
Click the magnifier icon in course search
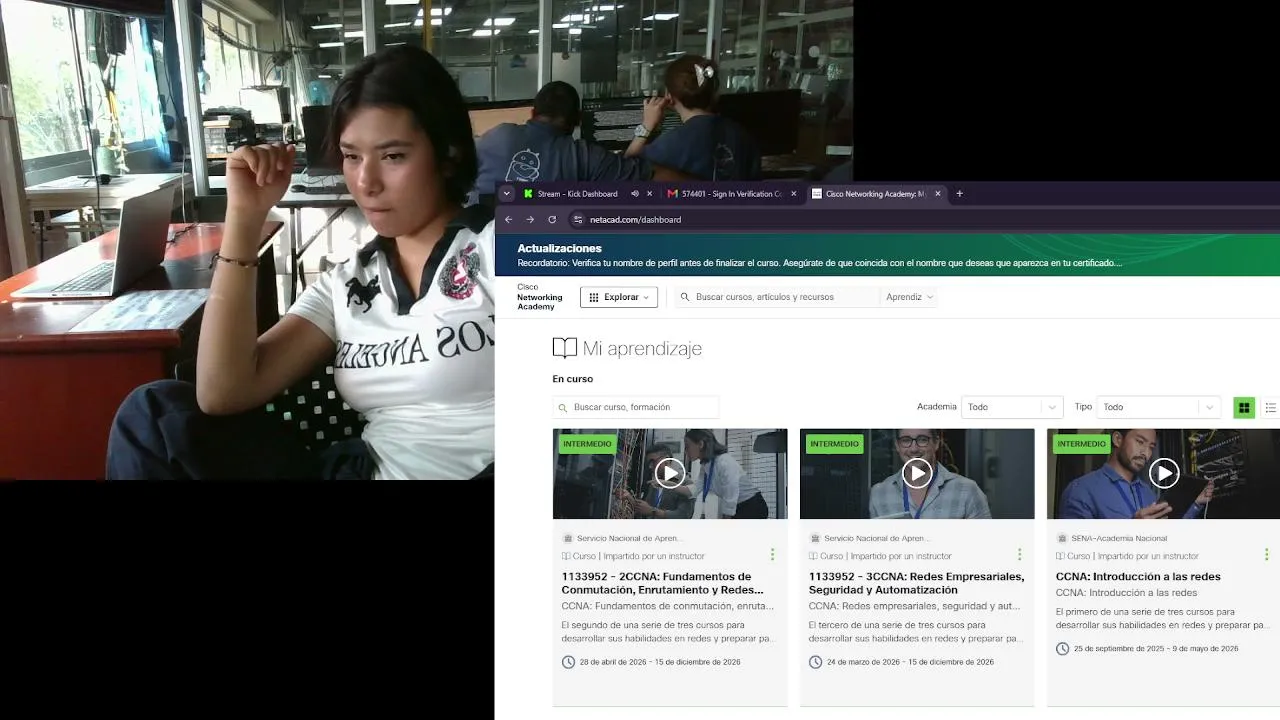coord(563,407)
